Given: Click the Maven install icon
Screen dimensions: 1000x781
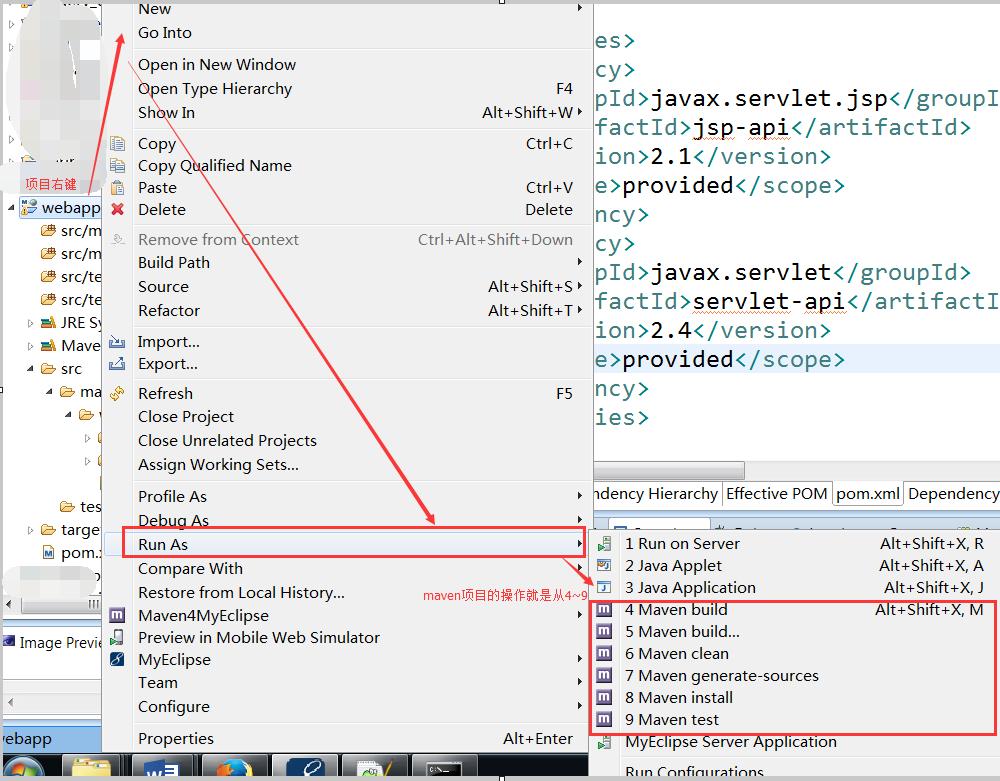Looking at the screenshot, I should click(x=604, y=698).
